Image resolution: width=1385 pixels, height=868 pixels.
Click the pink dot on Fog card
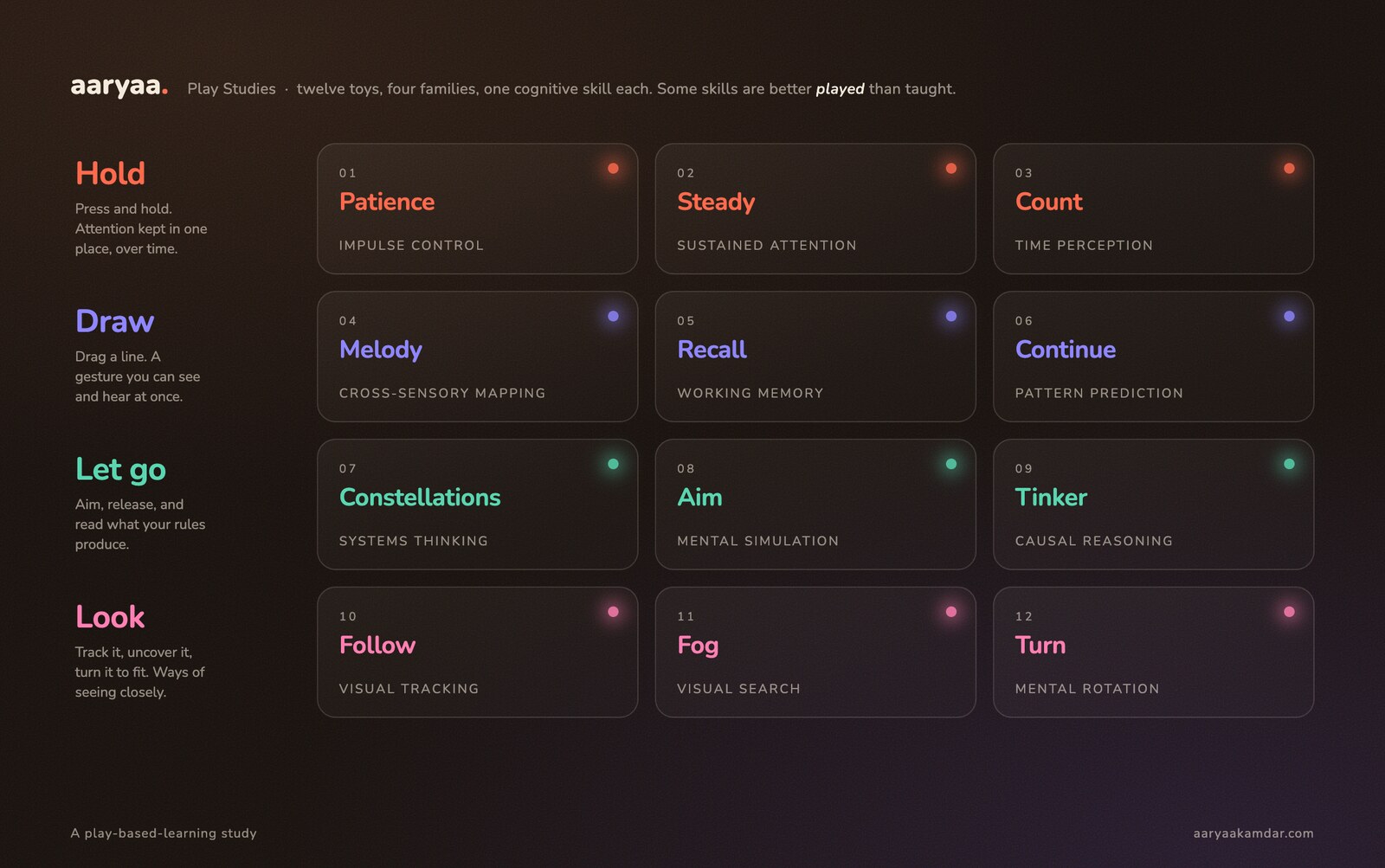click(x=951, y=612)
